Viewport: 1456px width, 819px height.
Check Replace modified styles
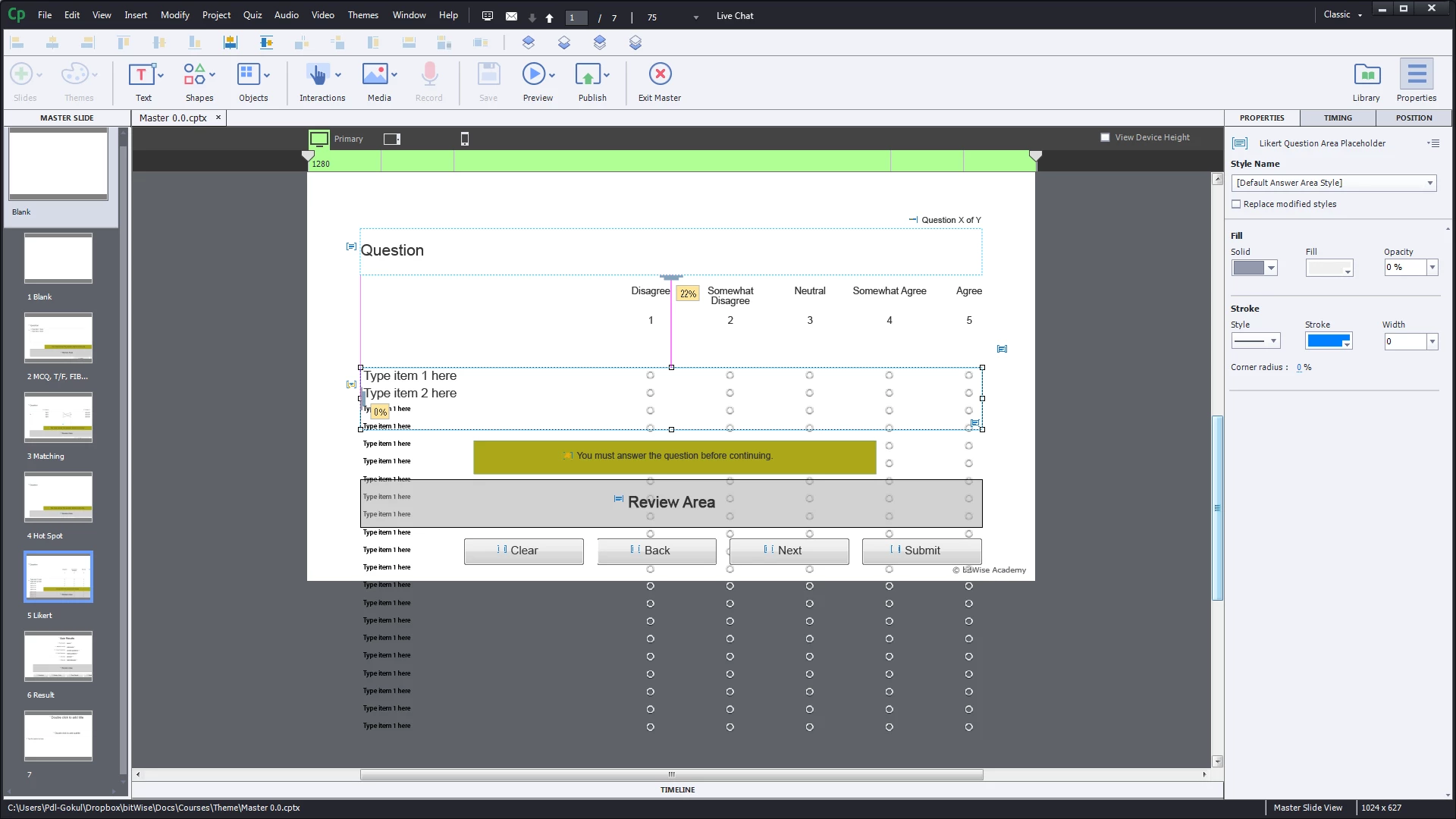[x=1236, y=204]
